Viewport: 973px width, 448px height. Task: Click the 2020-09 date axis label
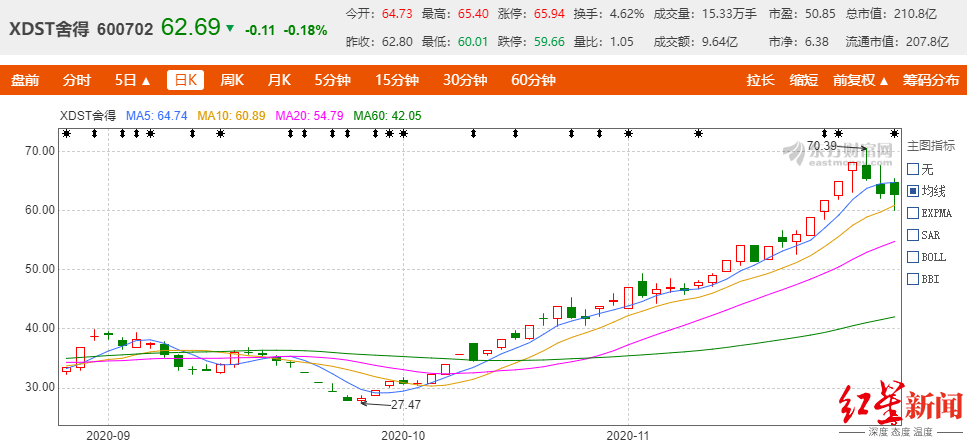click(108, 436)
